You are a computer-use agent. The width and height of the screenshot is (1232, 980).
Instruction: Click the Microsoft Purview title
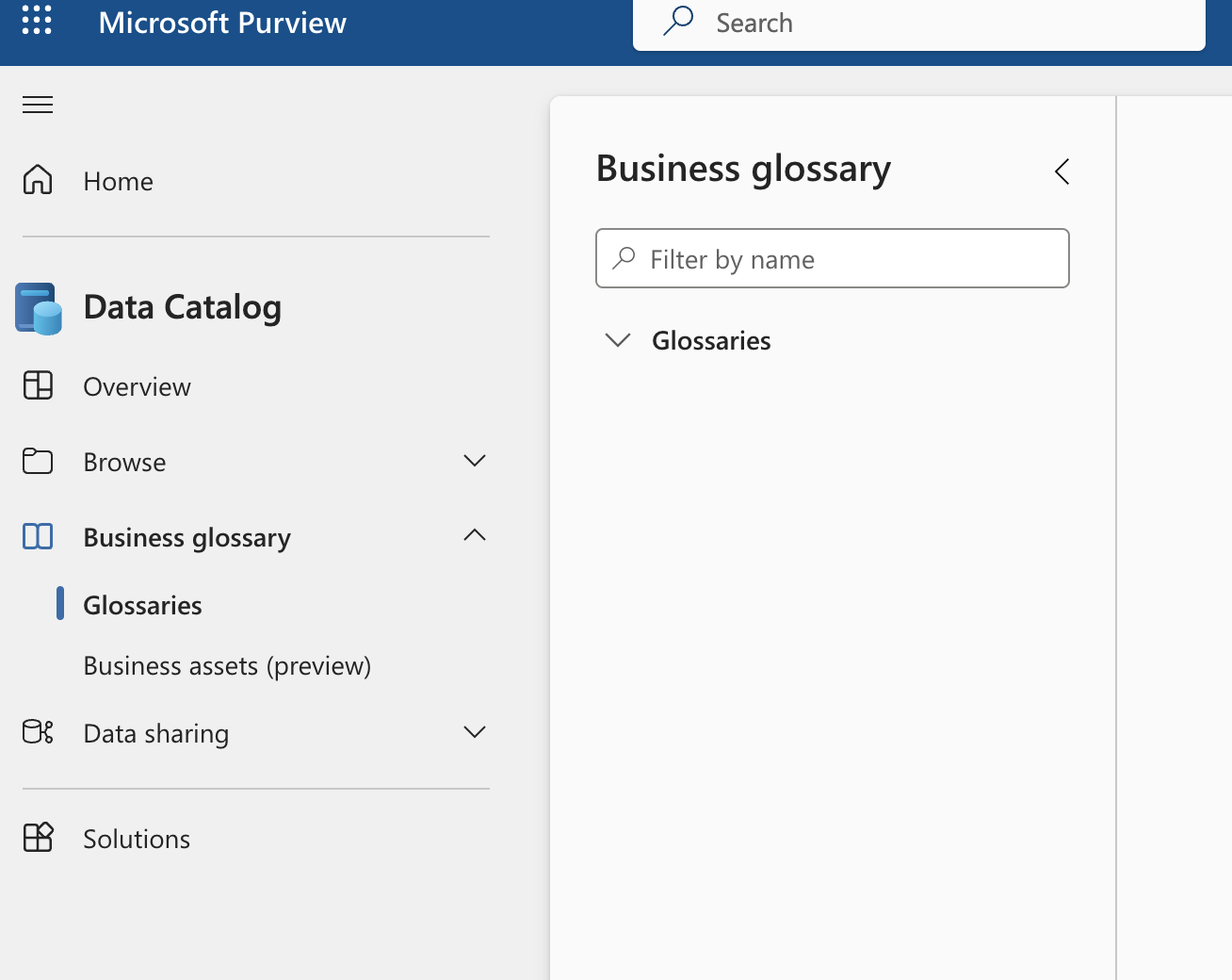[x=222, y=23]
